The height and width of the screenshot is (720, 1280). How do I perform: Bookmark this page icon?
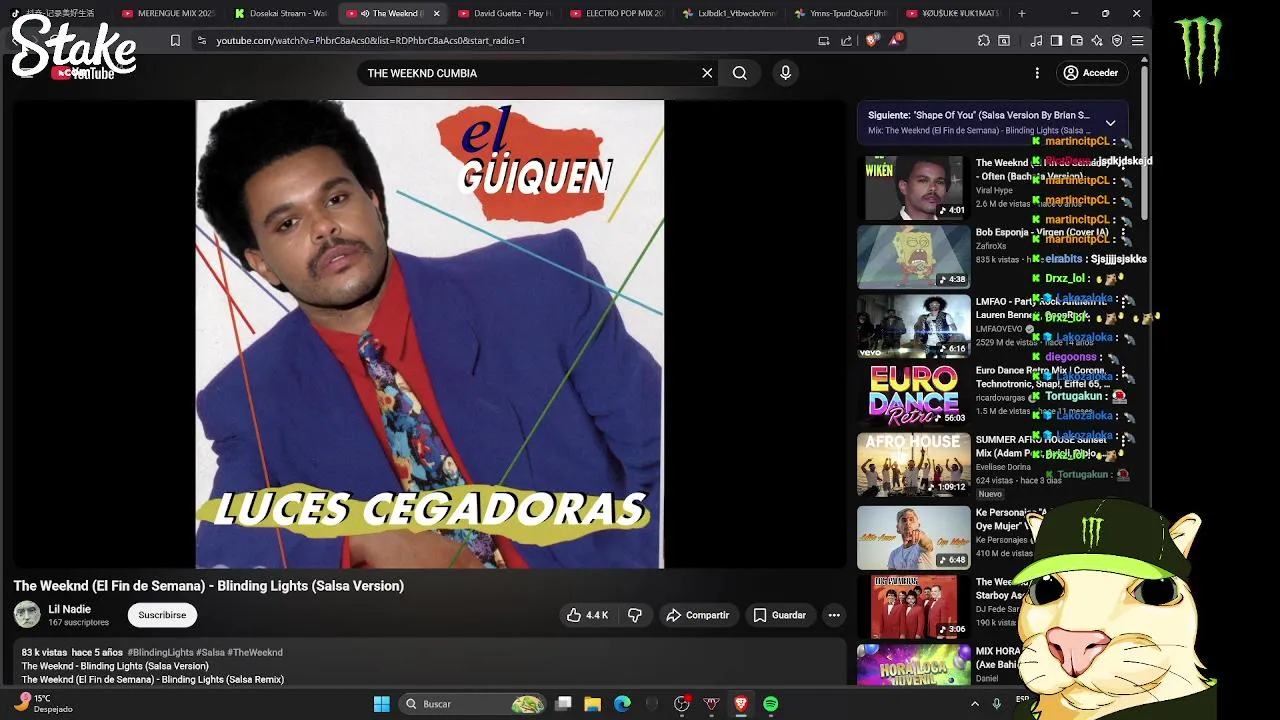[175, 40]
